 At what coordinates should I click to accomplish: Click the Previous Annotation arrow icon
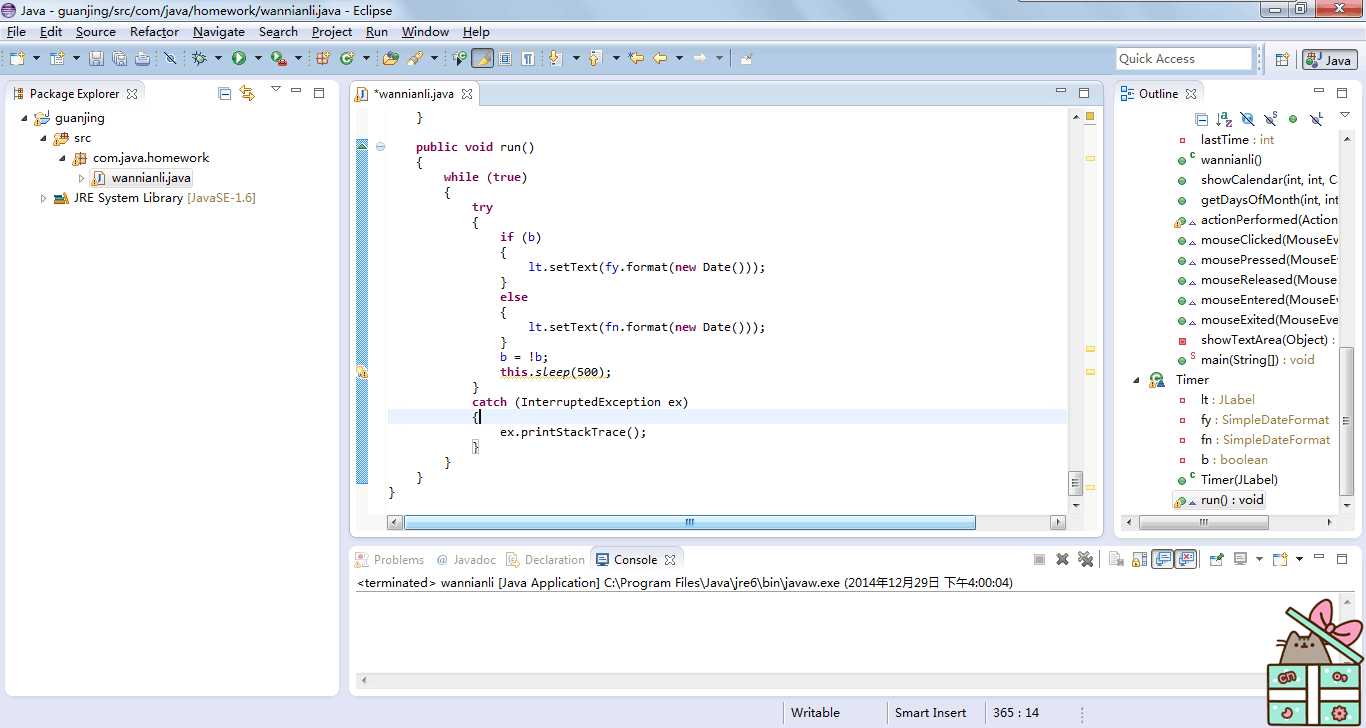point(594,59)
